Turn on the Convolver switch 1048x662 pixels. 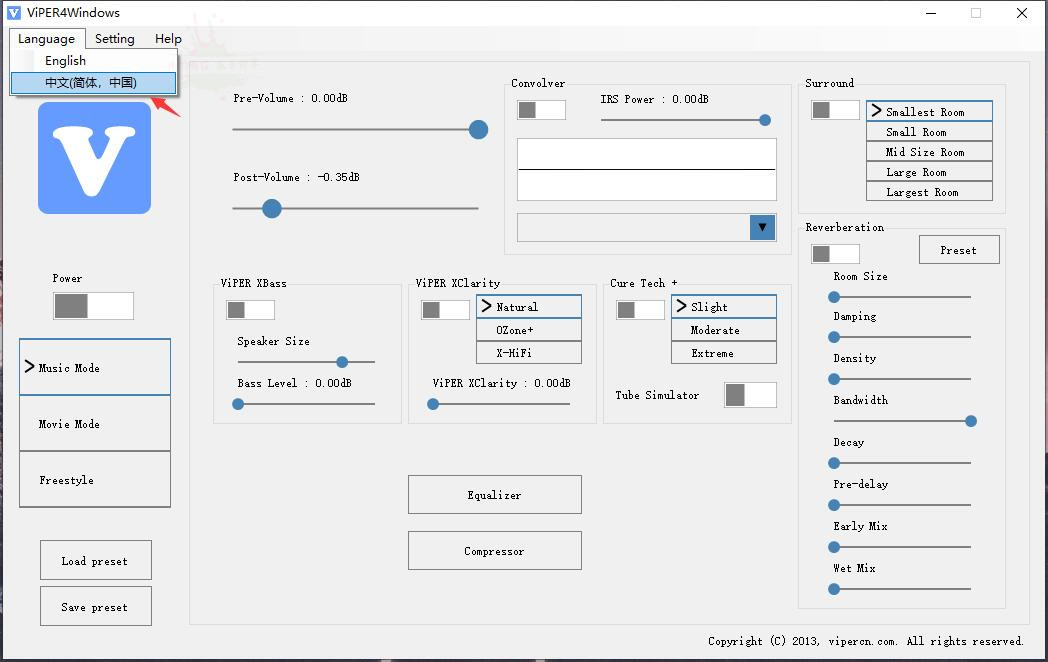click(541, 110)
